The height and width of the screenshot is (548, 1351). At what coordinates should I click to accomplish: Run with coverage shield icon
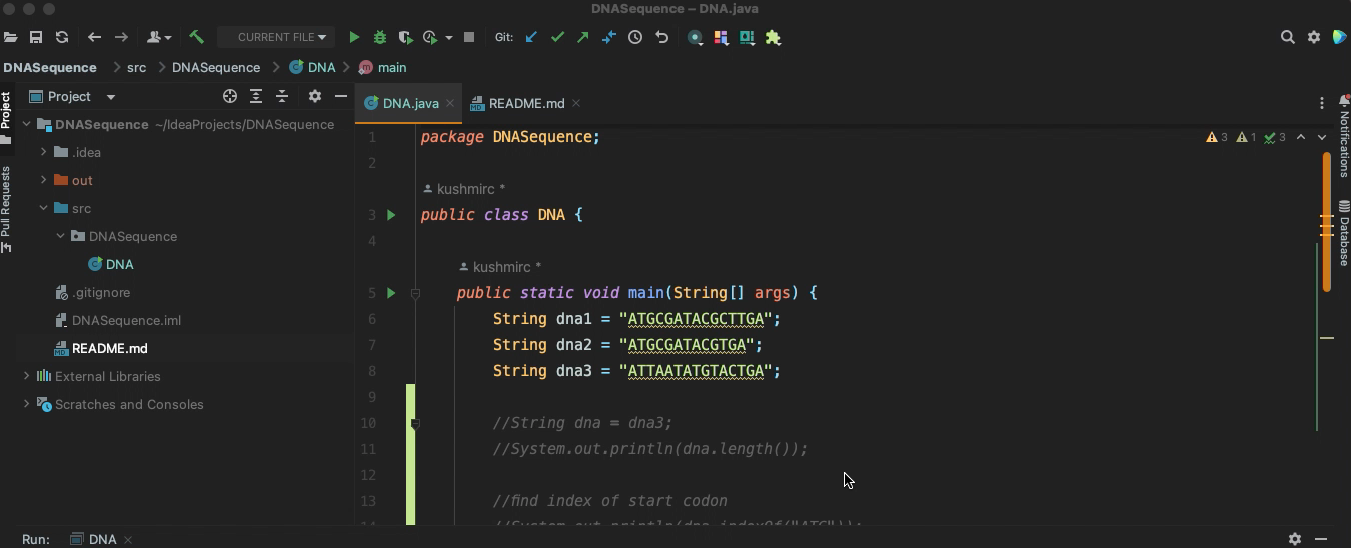click(405, 37)
